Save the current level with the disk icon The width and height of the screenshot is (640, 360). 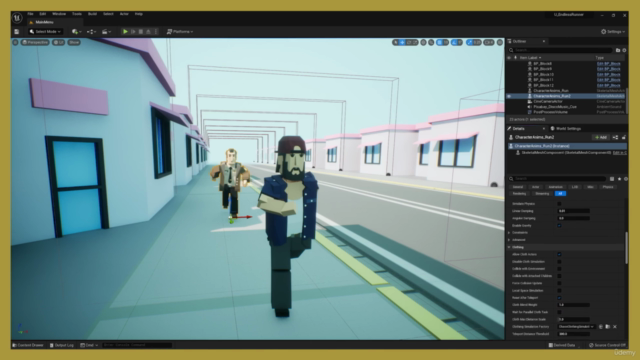pos(17,31)
